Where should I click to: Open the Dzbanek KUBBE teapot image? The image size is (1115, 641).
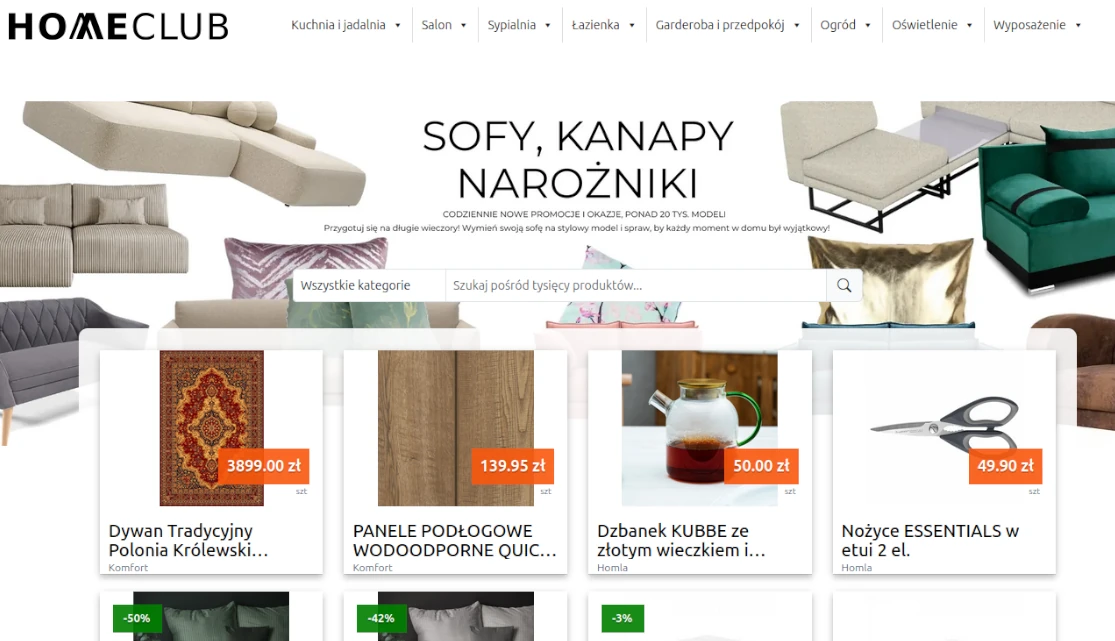tap(700, 428)
